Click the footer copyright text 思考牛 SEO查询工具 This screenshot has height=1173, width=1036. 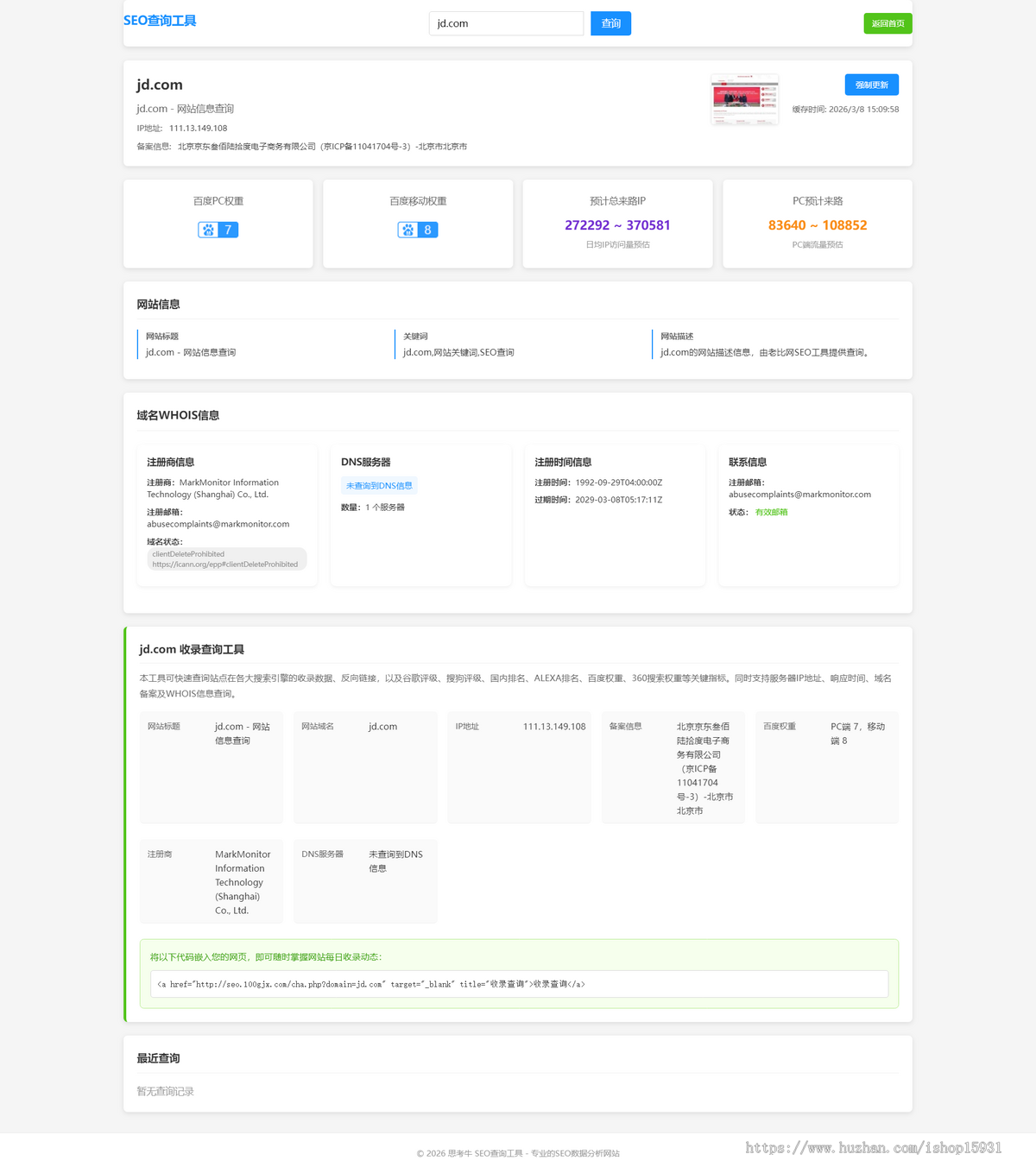click(x=518, y=1153)
